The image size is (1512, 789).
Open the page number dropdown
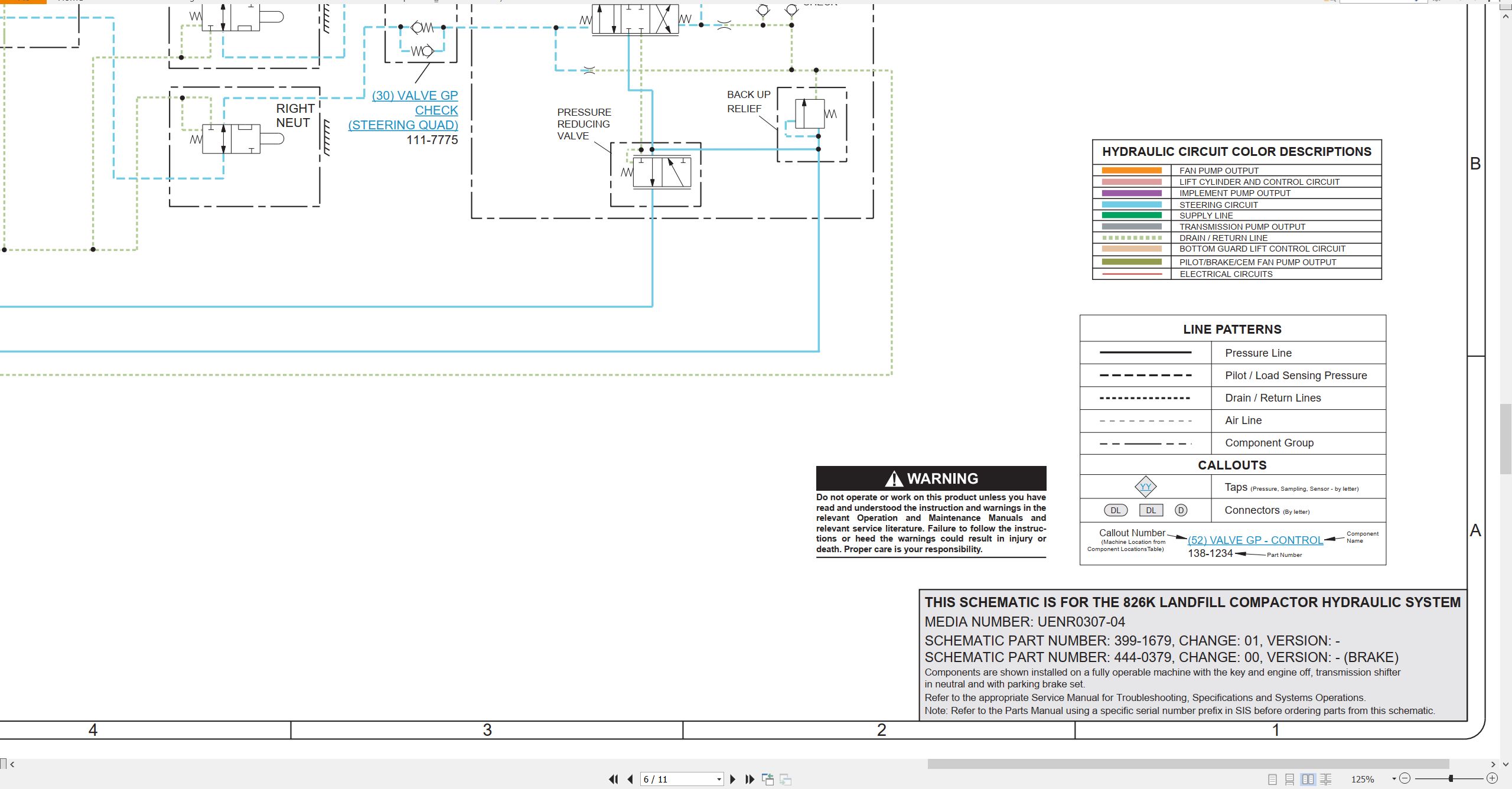[x=719, y=780]
